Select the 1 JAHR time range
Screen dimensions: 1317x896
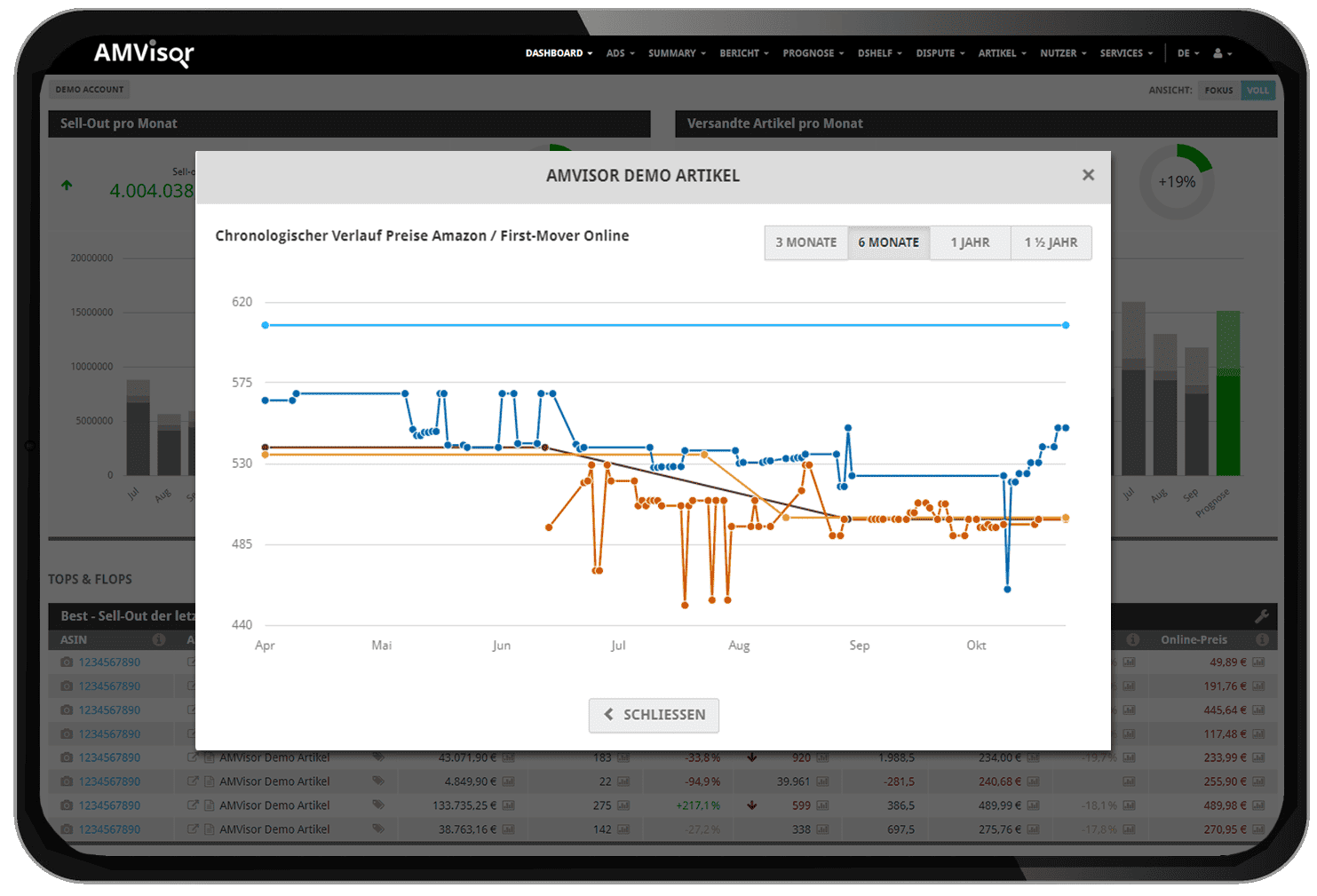[x=970, y=242]
